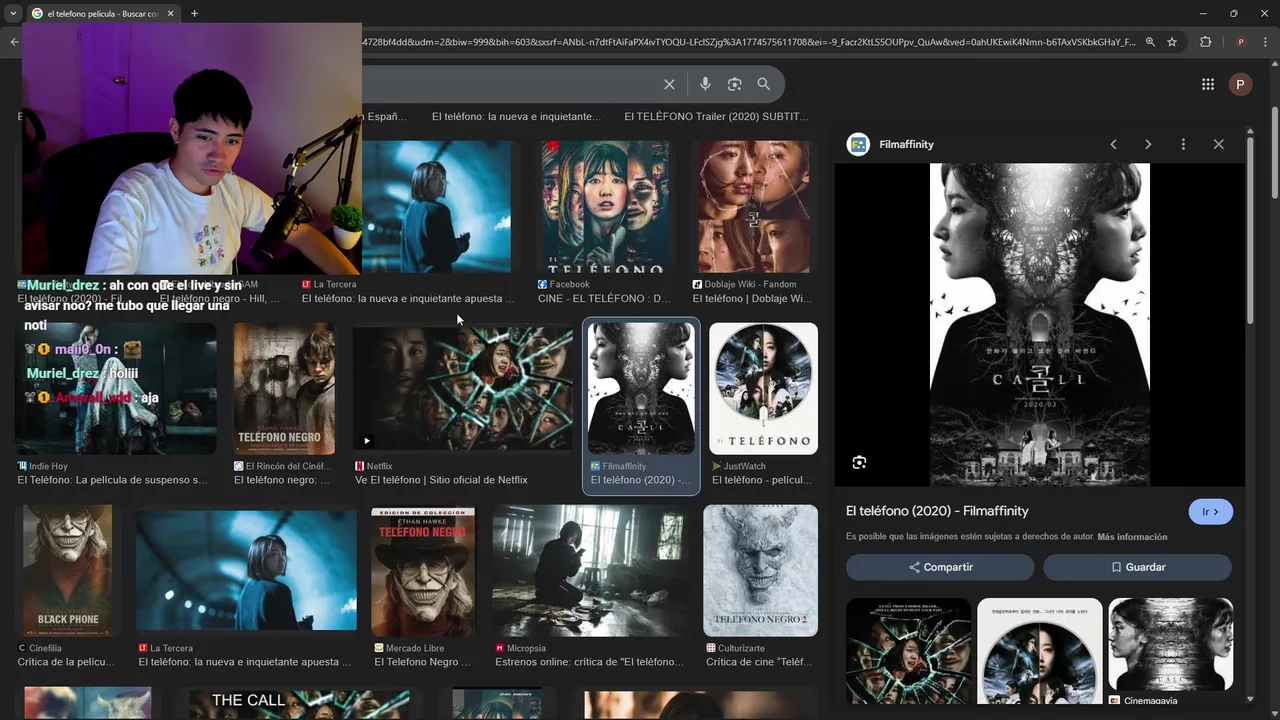
Task: Open the Micropsia dark room image result
Action: 590,571
